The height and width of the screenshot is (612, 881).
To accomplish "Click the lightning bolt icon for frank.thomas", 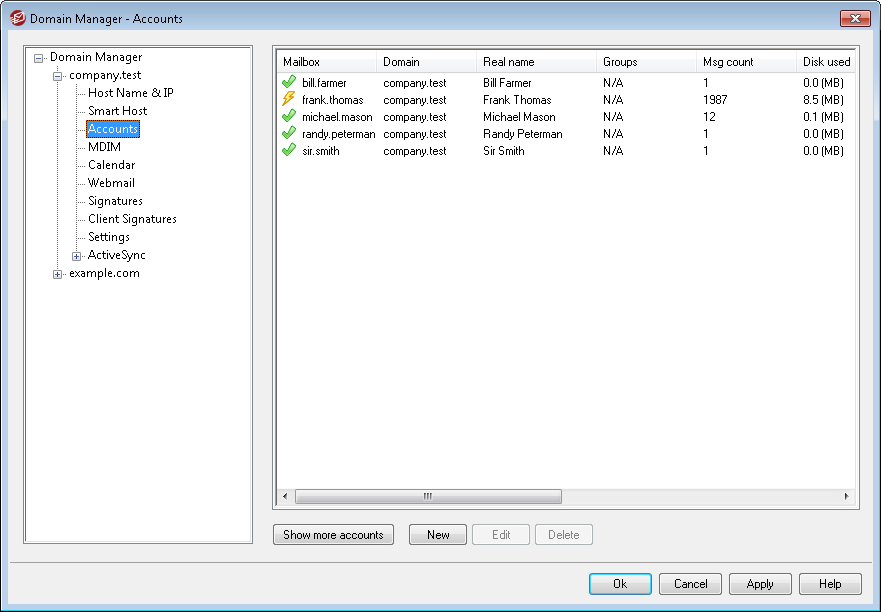I will [289, 100].
